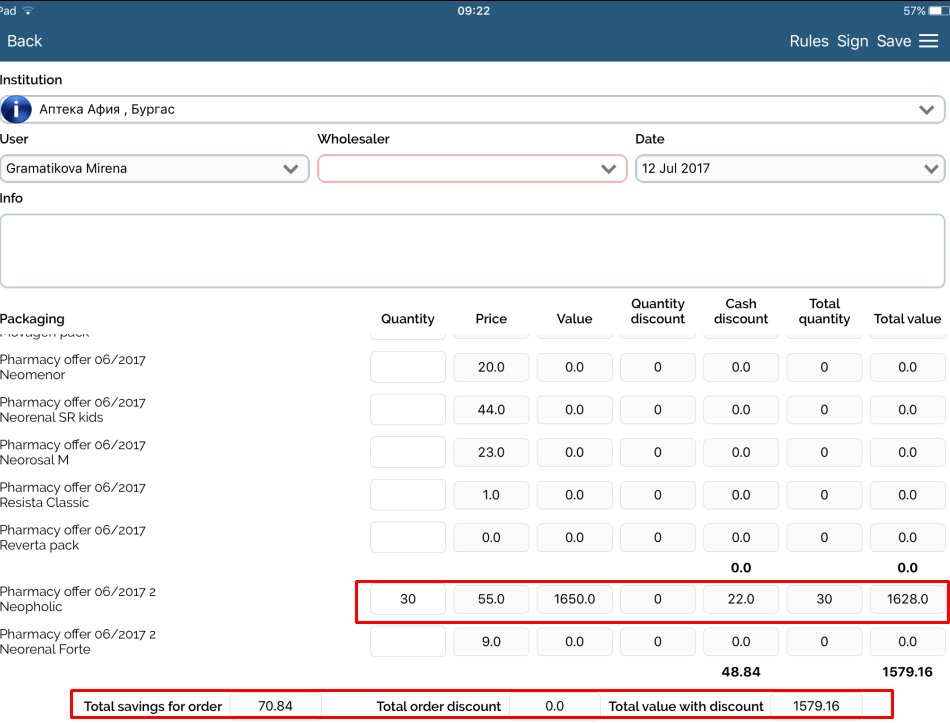950x723 pixels.
Task: Tap Quantity field for Neorosal M
Action: point(407,452)
